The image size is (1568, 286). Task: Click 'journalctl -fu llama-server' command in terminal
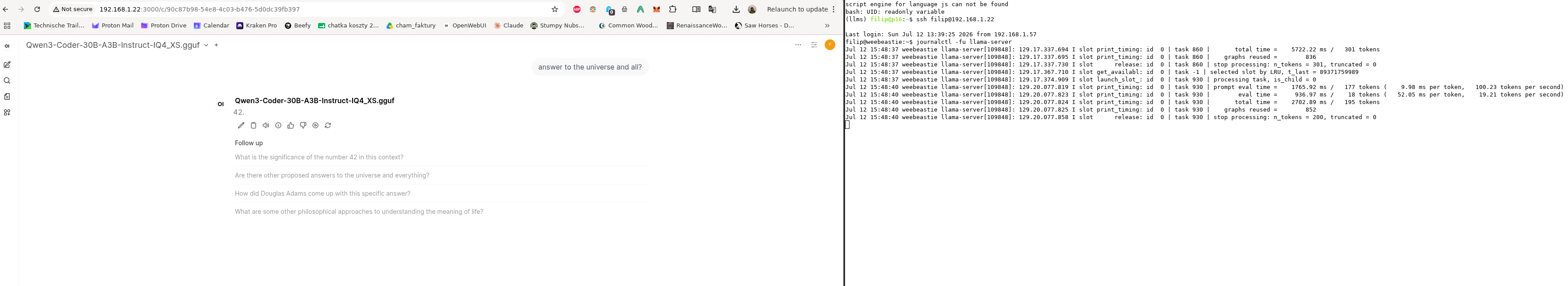click(964, 42)
